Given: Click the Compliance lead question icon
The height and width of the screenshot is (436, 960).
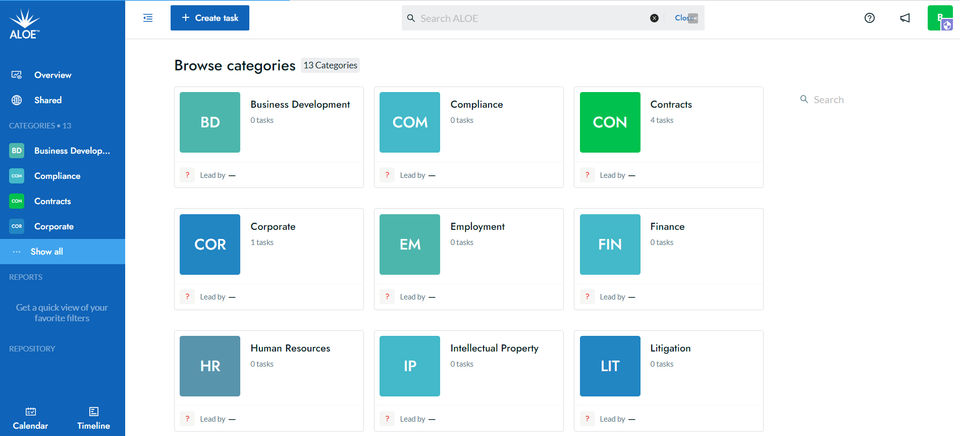Looking at the screenshot, I should [x=387, y=175].
